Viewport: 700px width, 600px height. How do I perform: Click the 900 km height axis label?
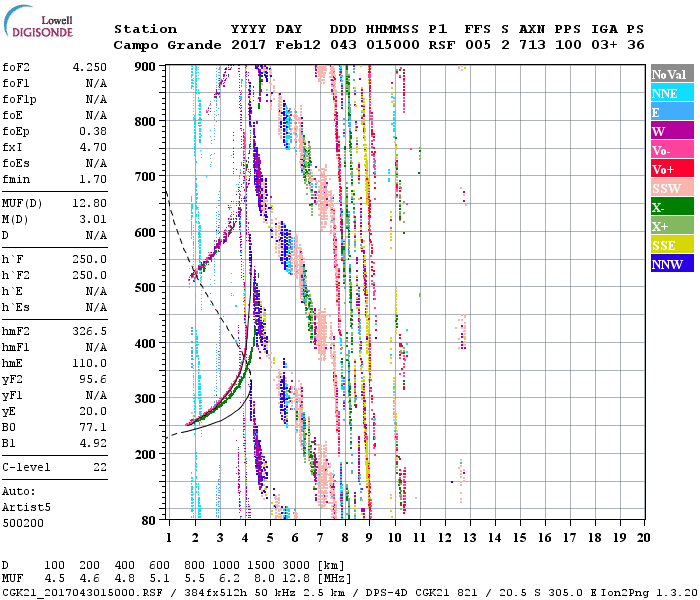146,66
